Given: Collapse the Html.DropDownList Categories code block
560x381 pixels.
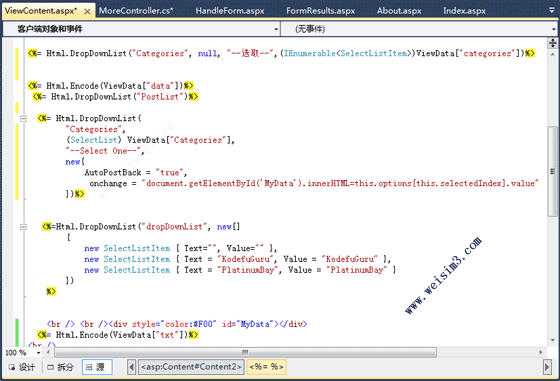Looking at the screenshot, I should [x=23, y=119].
